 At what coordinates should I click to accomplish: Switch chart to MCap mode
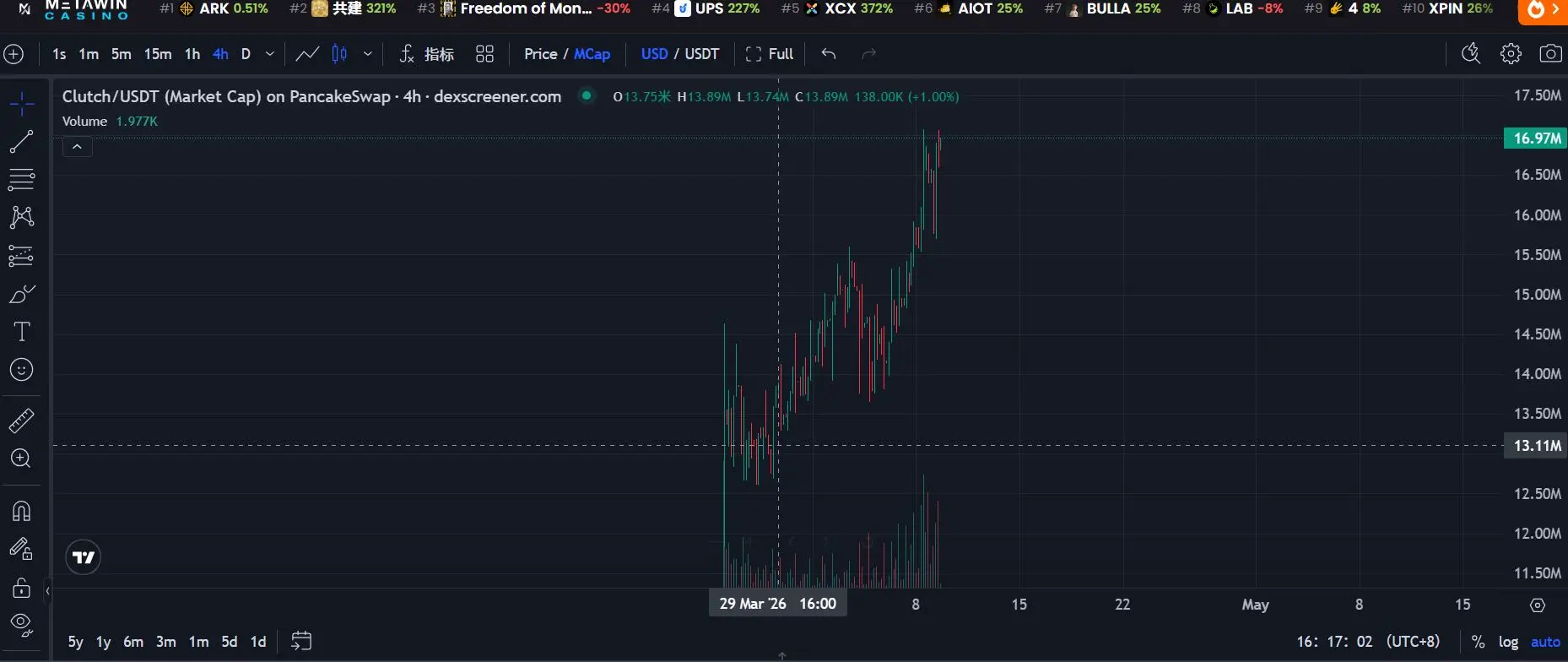click(592, 54)
